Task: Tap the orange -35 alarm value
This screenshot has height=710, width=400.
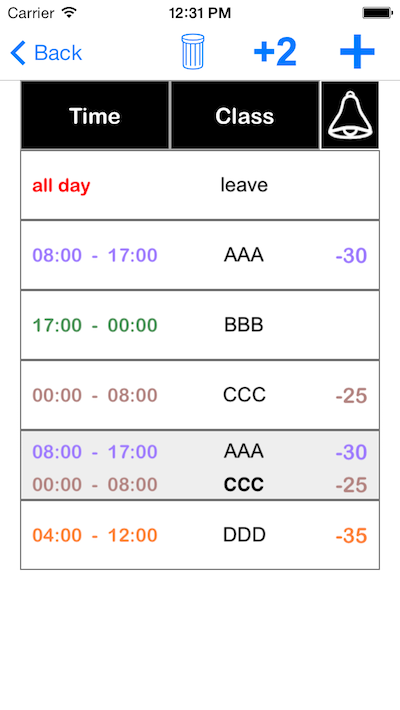Action: (351, 536)
